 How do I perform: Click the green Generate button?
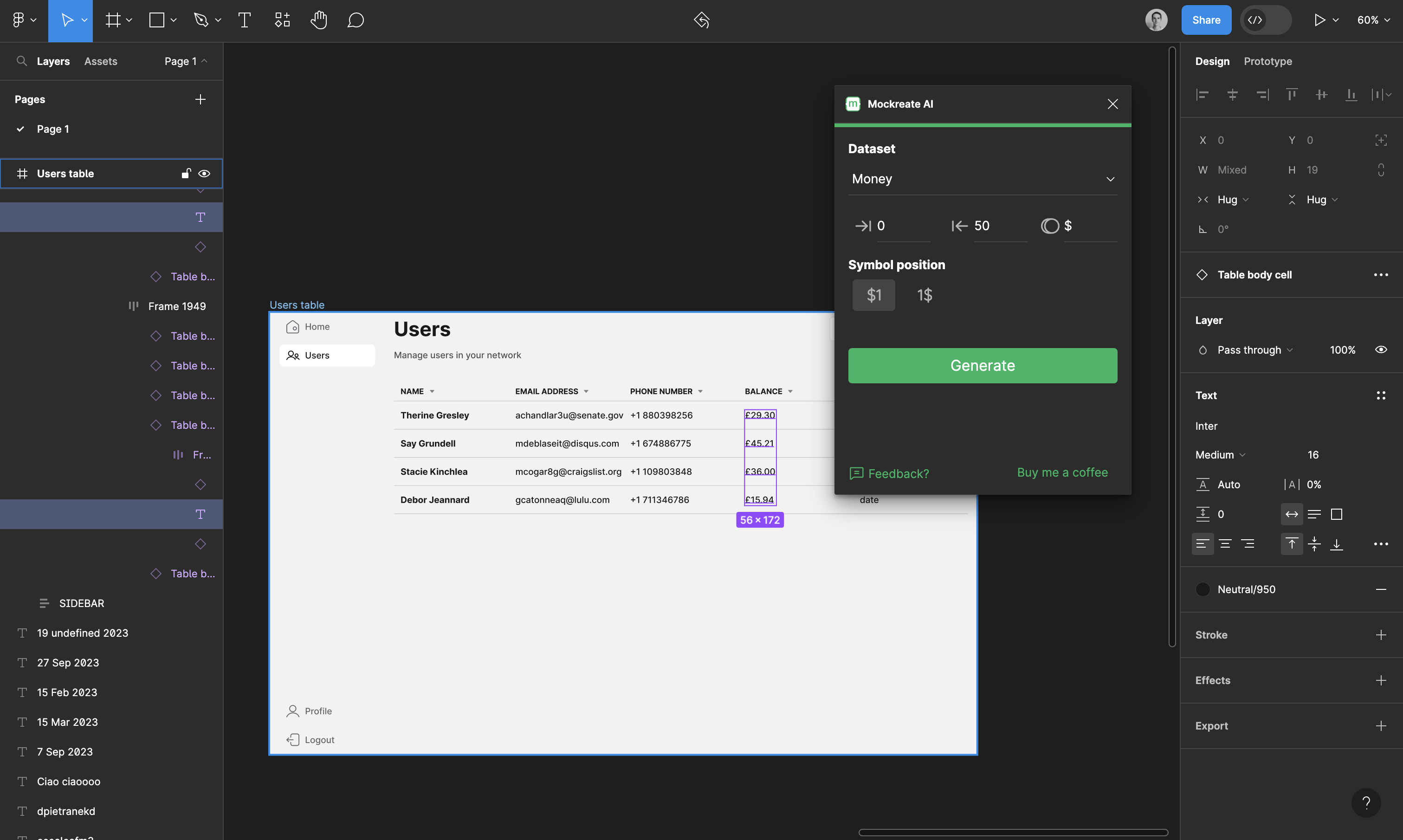coord(982,366)
